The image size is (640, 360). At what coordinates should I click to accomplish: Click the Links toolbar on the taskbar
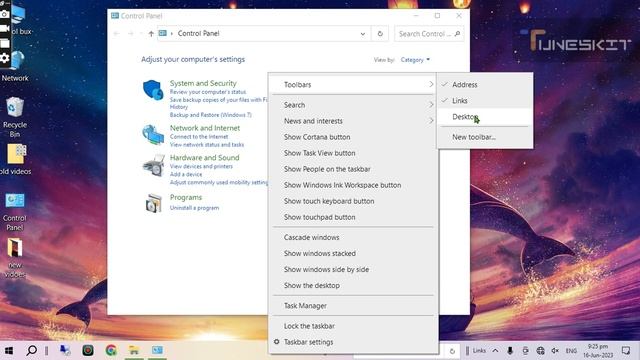click(479, 351)
